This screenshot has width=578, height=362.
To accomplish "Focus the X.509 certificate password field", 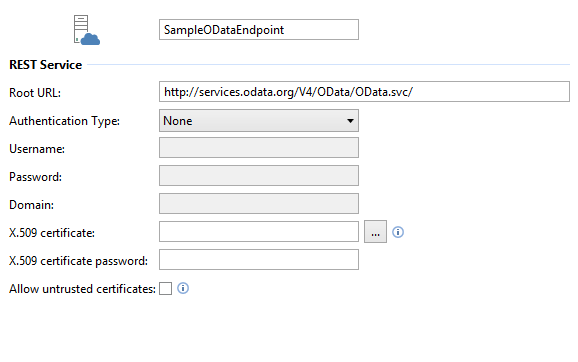I will tap(259, 260).
